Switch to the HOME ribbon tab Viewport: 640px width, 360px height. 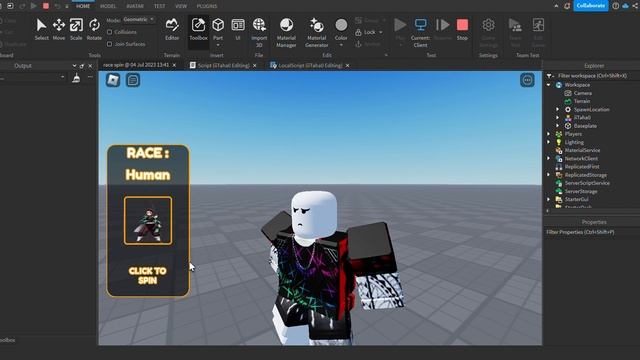[83, 6]
